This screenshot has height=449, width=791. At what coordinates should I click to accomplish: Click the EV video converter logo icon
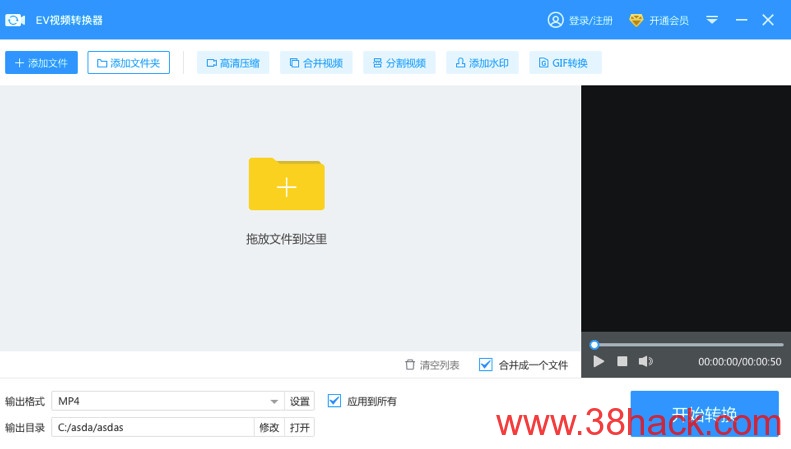pyautogui.click(x=15, y=20)
